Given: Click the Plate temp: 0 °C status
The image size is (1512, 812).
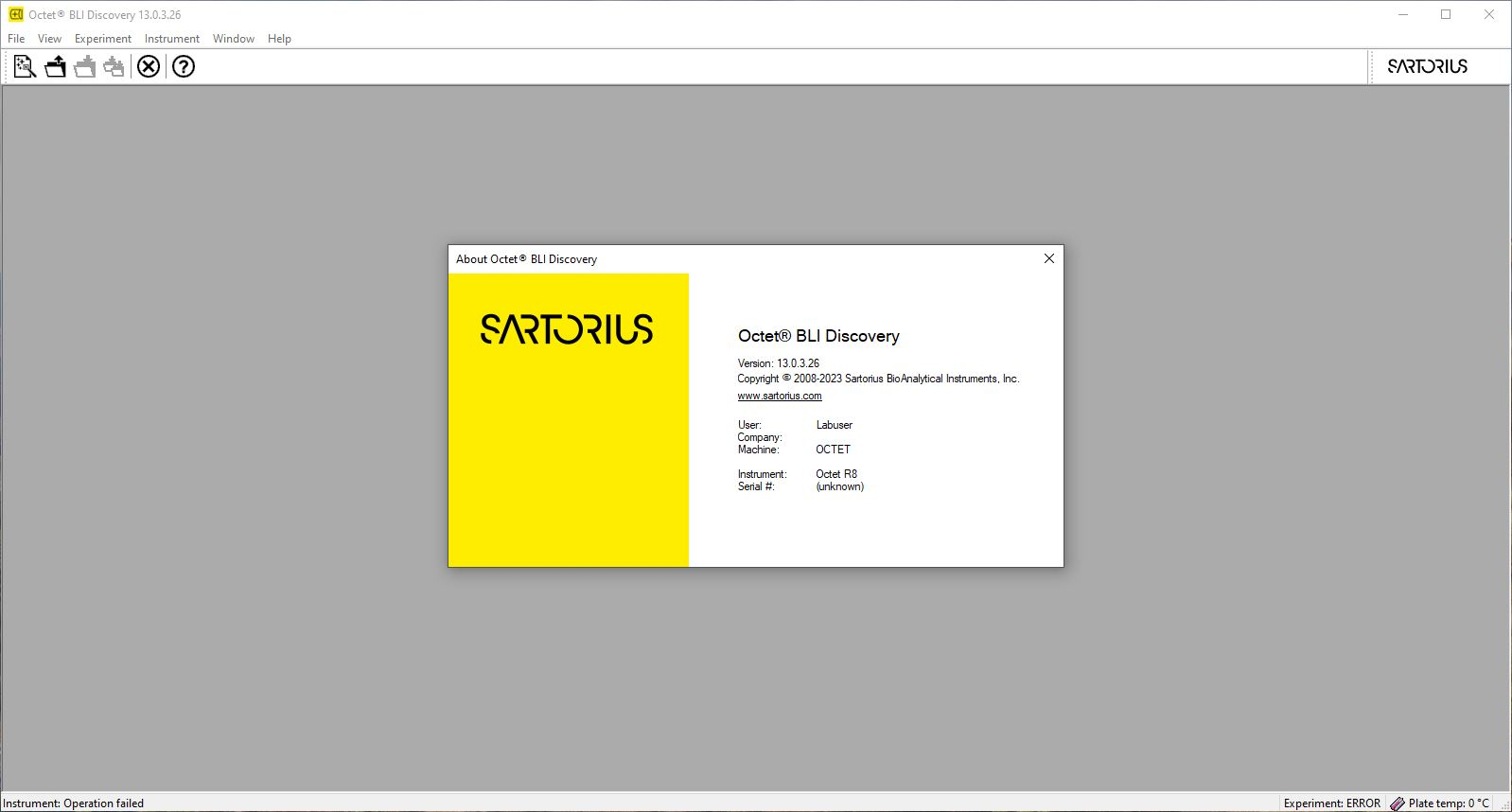Looking at the screenshot, I should 1449,803.
